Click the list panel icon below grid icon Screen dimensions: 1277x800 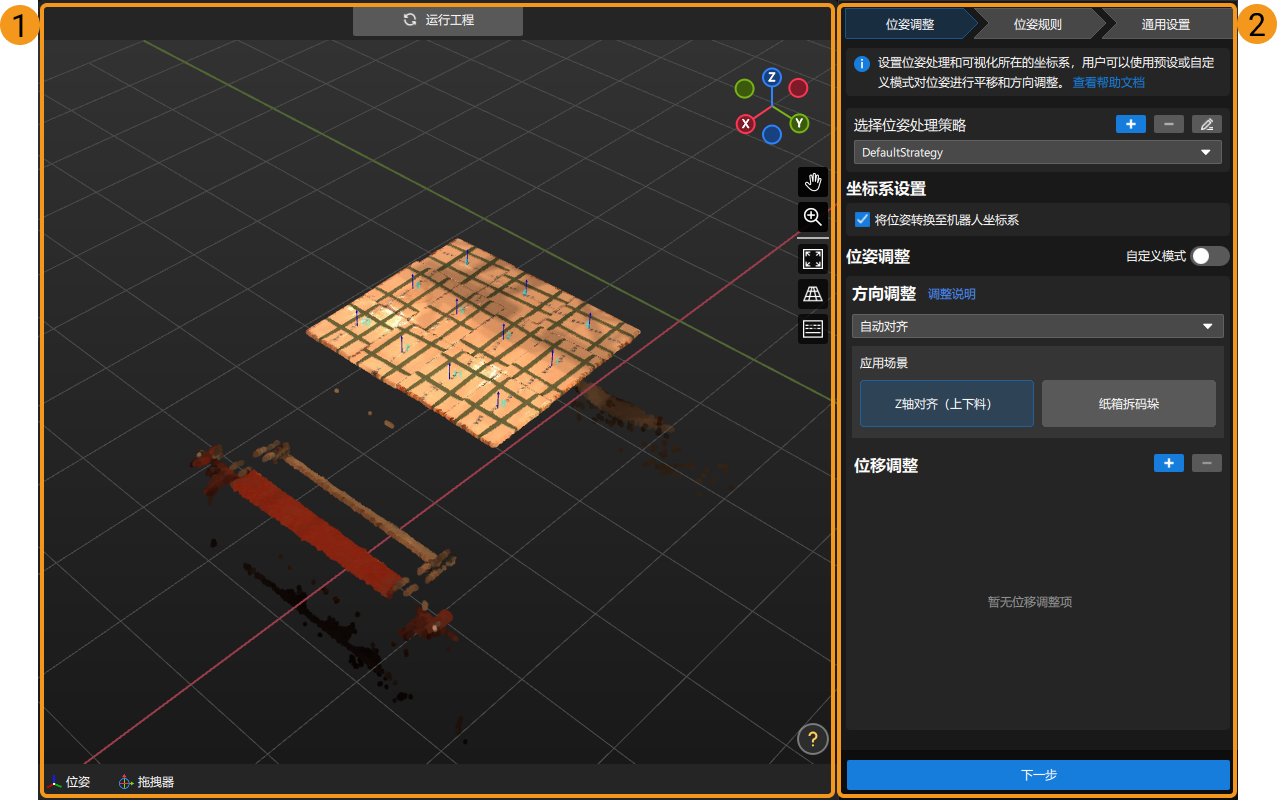[x=813, y=328]
